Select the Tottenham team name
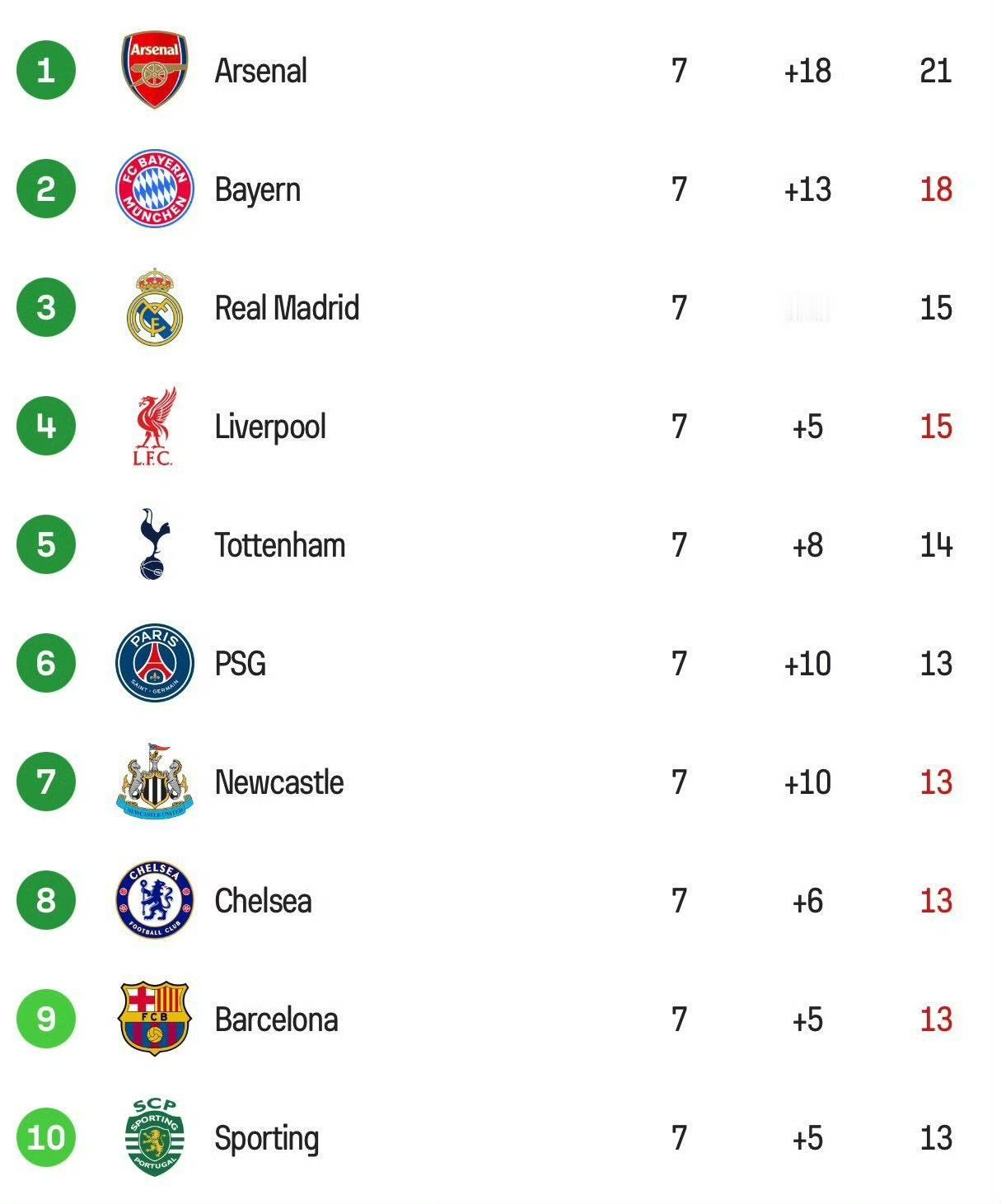This screenshot has width=1001, height=1204. coord(280,545)
